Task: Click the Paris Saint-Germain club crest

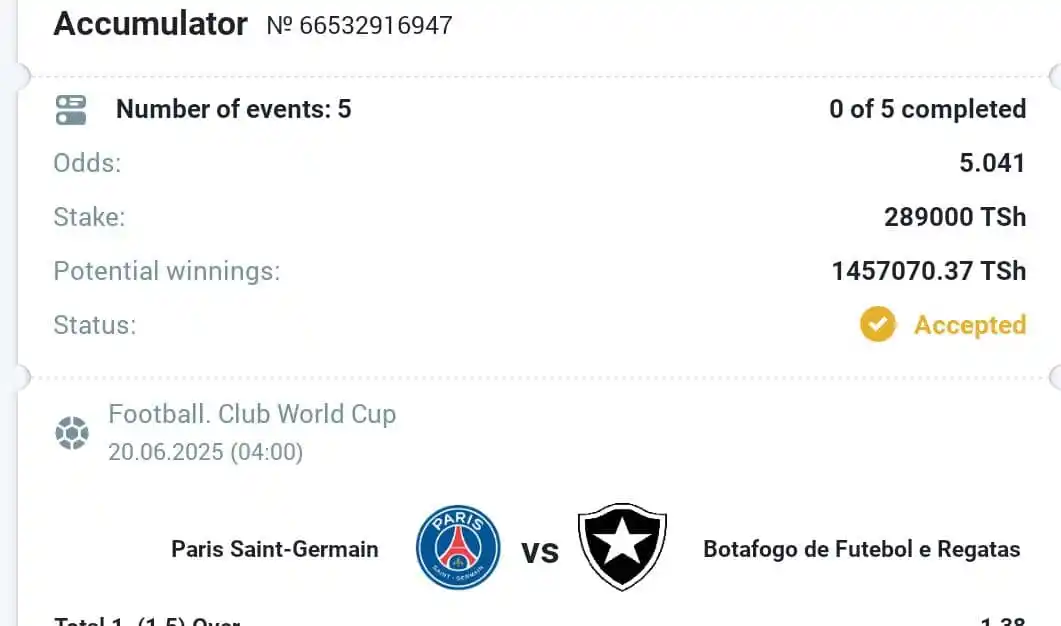Action: [x=458, y=547]
